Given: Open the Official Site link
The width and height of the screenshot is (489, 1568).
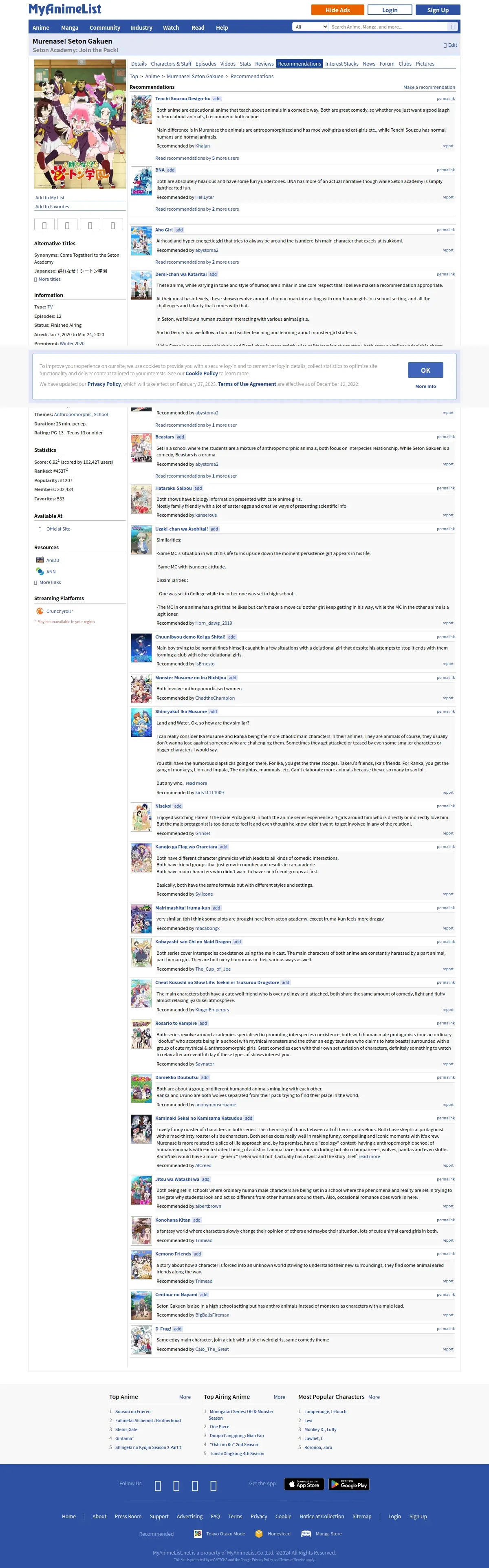Looking at the screenshot, I should (58, 529).
